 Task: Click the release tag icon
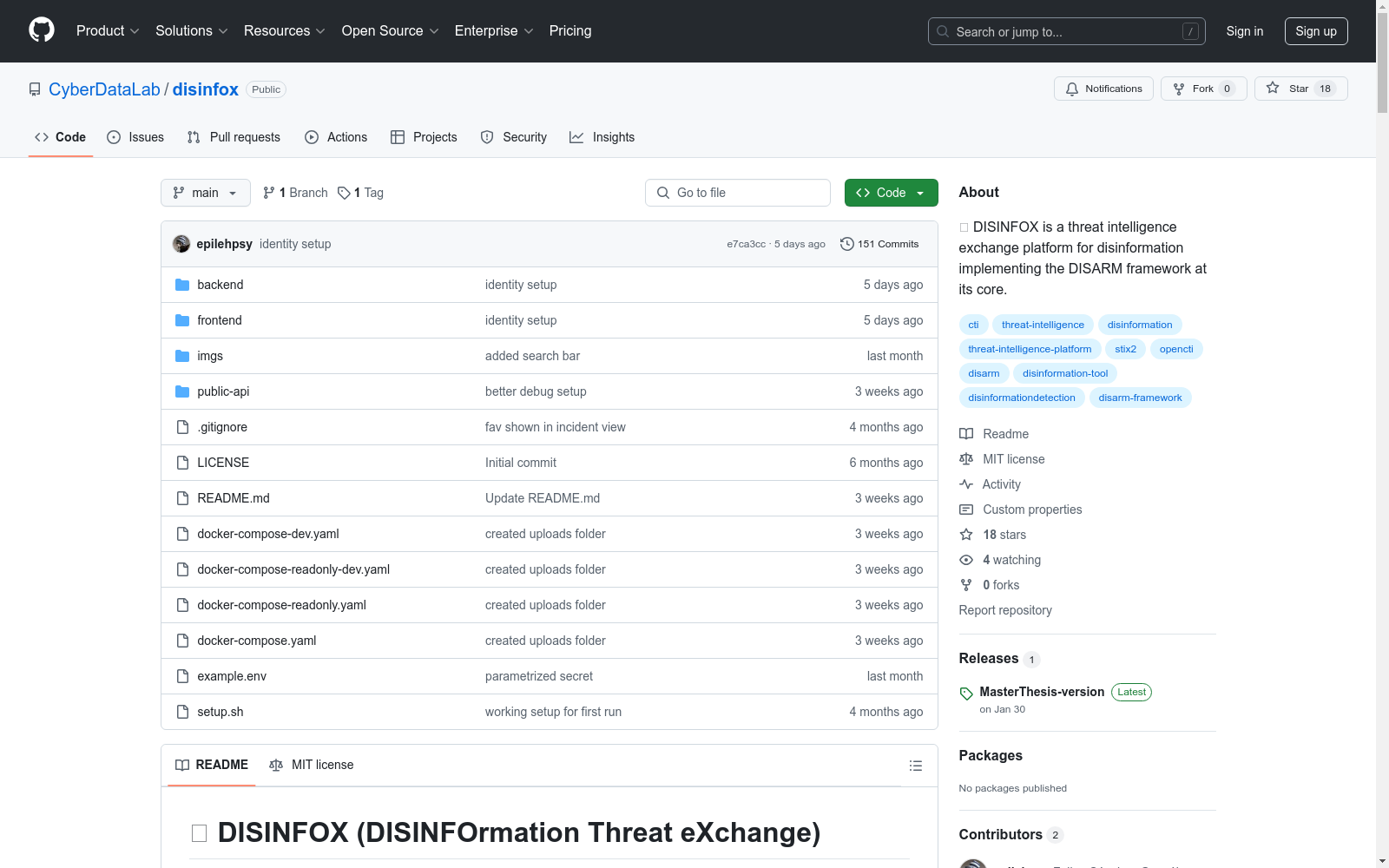click(x=966, y=694)
